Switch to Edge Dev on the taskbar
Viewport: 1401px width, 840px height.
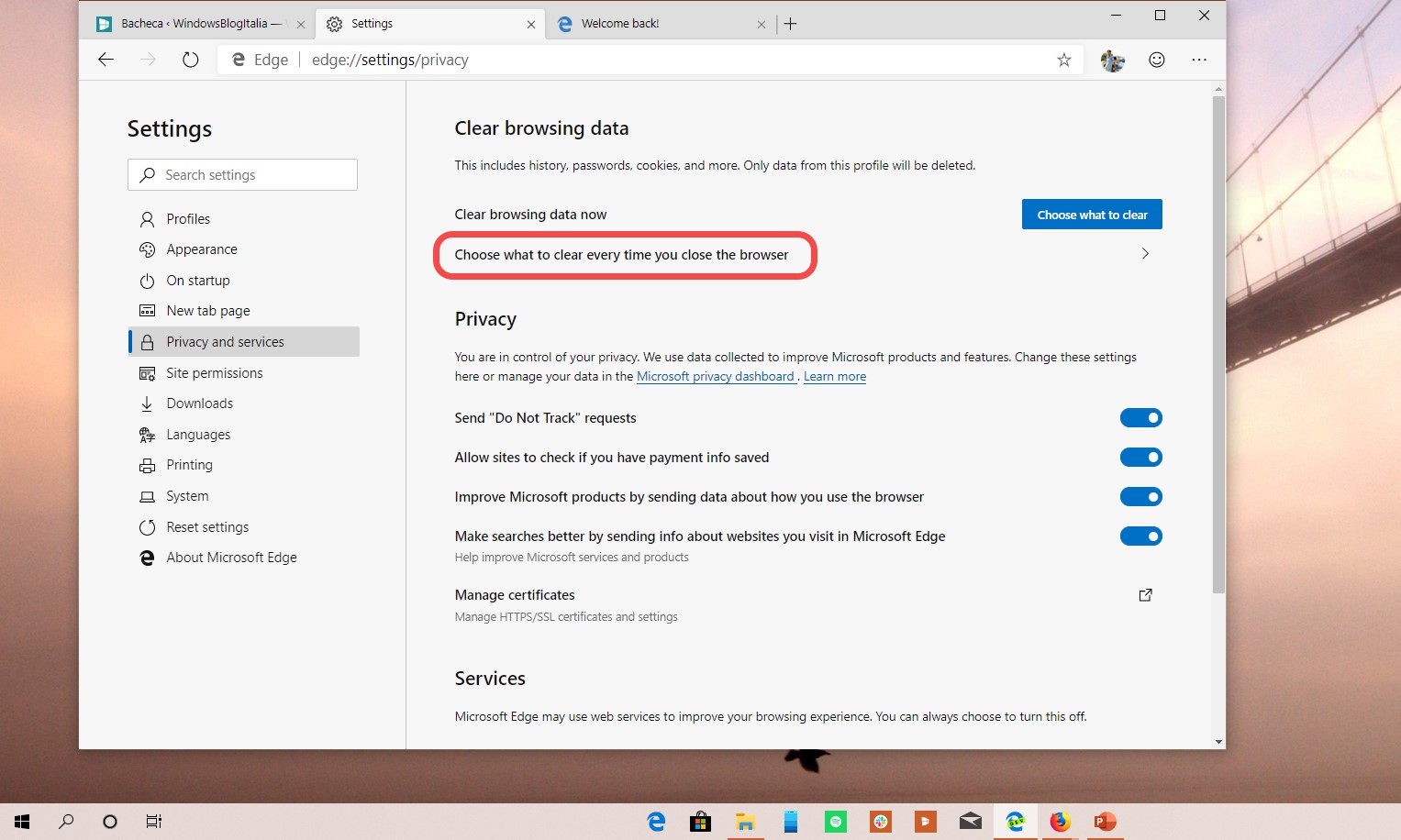coord(1015,822)
